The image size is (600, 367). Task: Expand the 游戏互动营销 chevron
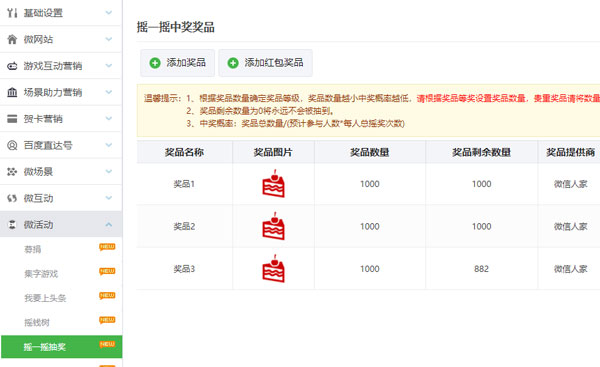pyautogui.click(x=109, y=66)
